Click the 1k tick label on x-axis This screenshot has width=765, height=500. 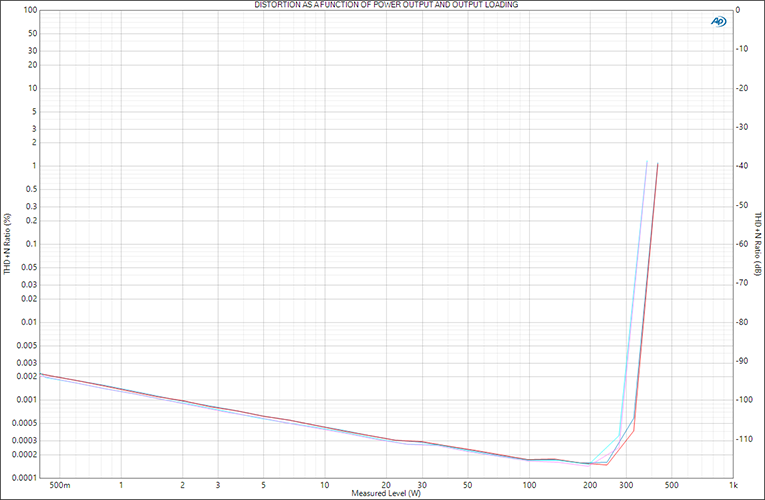click(733, 485)
